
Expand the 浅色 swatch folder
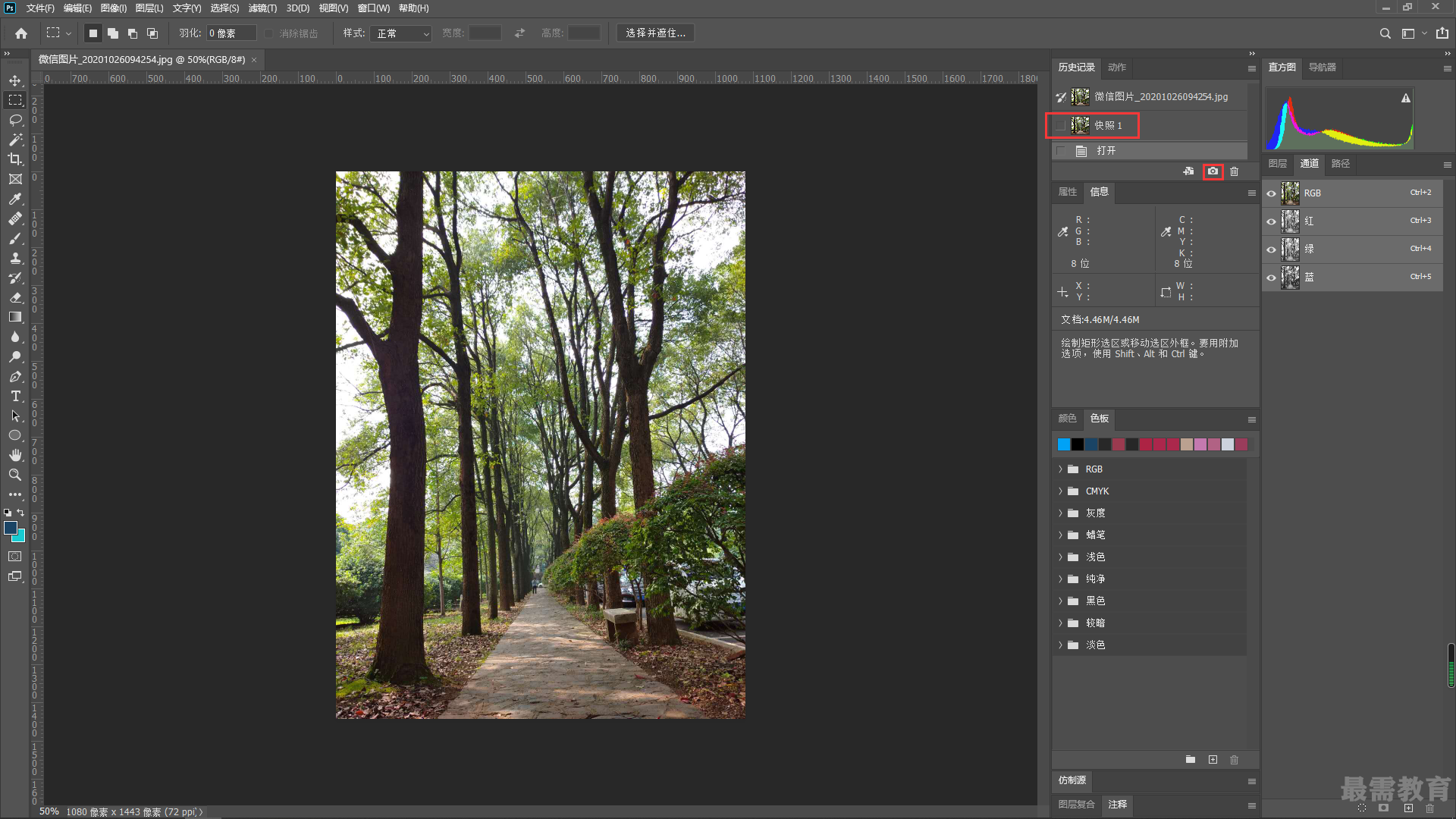coord(1060,557)
